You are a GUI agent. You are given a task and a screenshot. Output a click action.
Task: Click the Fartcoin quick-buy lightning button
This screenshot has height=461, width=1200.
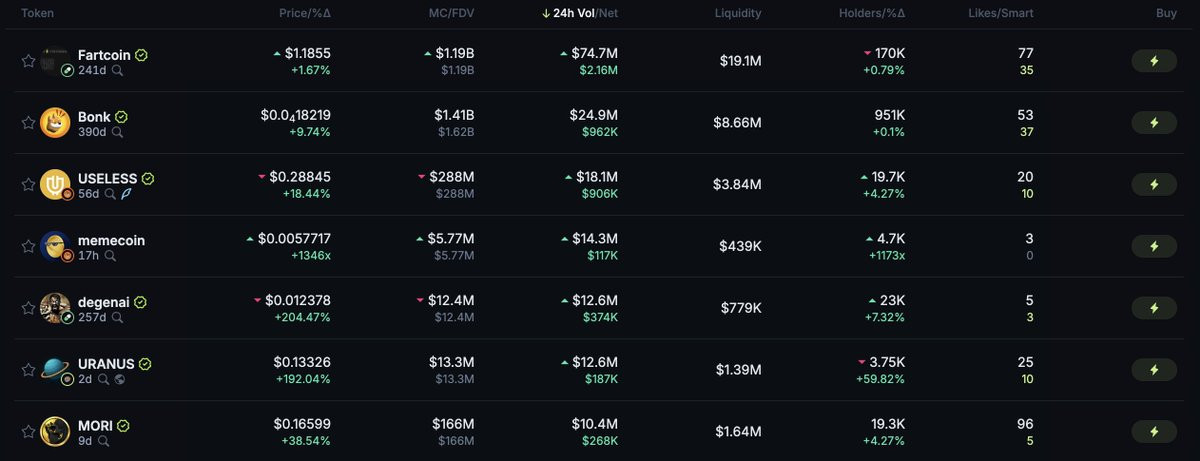pos(1154,61)
